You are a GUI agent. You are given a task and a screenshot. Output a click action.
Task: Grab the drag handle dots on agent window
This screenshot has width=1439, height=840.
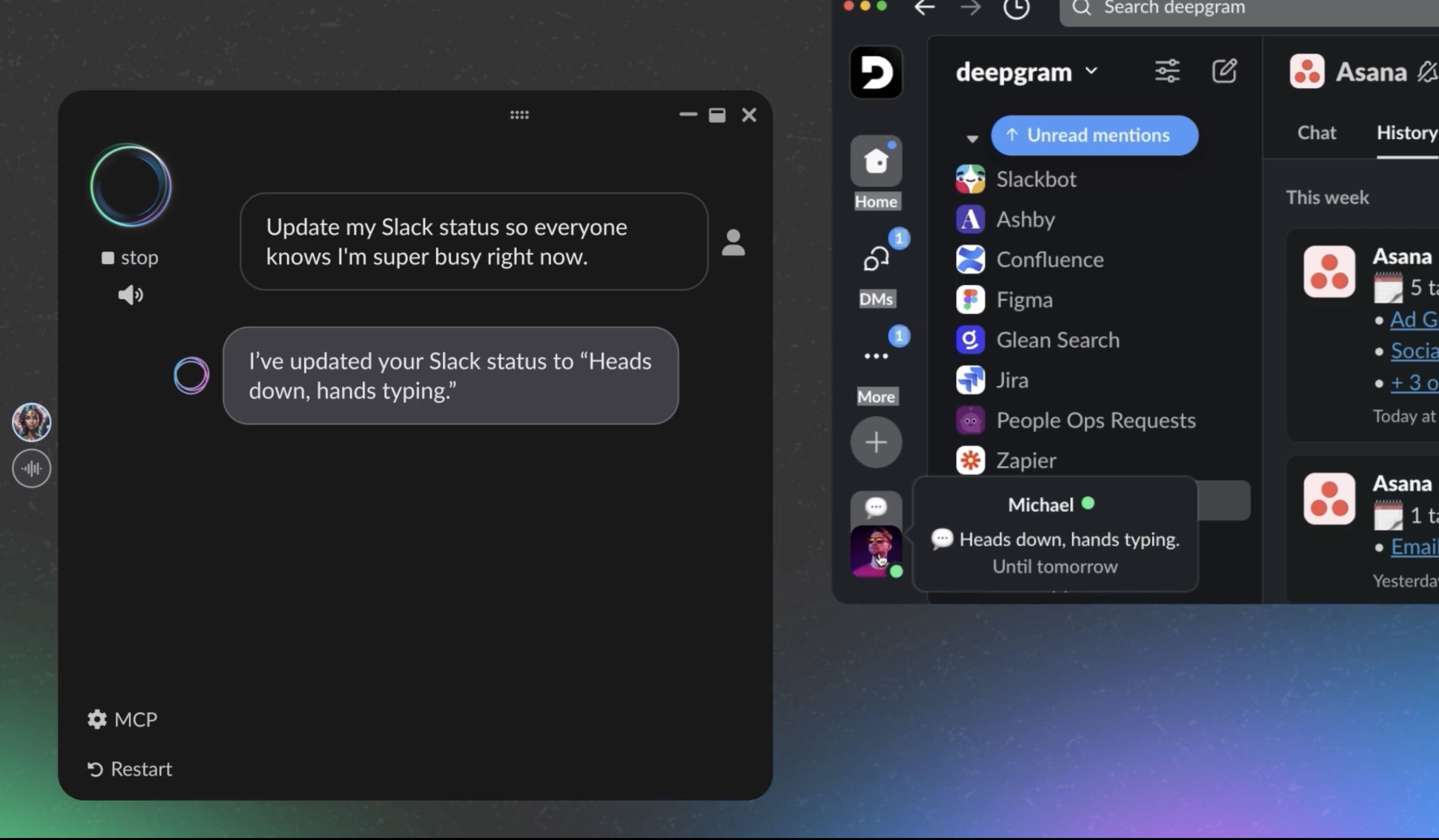(519, 116)
